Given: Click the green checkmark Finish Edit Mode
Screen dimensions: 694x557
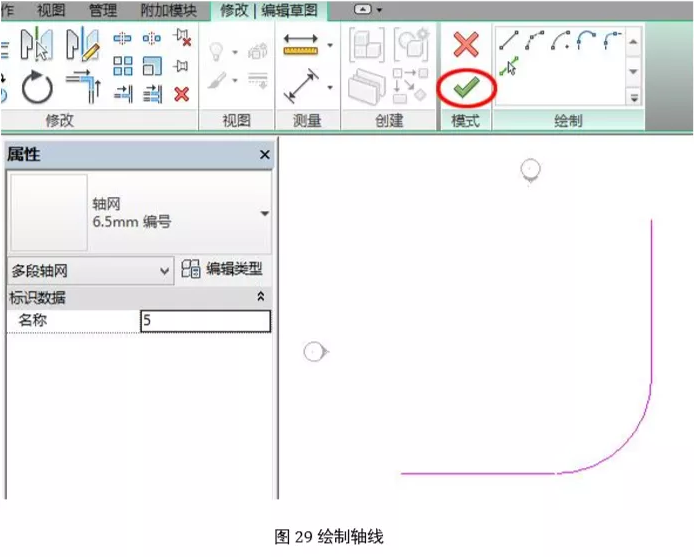Looking at the screenshot, I should pos(465,88).
